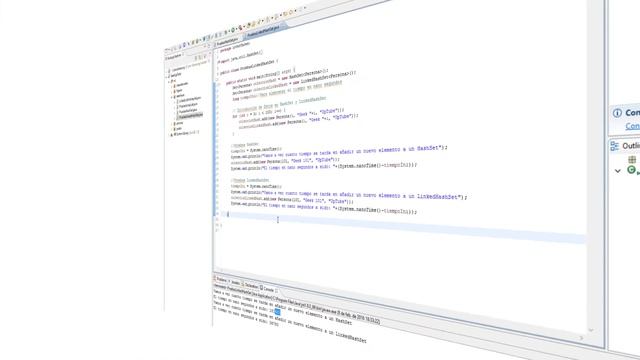Open the Package Explorer tab
This screenshot has width=640, height=360.
[x=173, y=56]
